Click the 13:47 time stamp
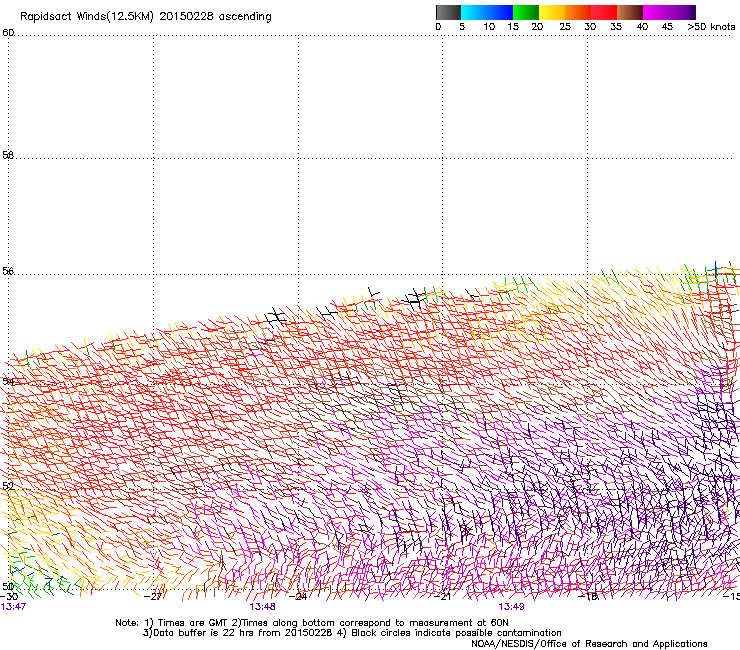Screen dimensions: 740x650 [x=13, y=607]
